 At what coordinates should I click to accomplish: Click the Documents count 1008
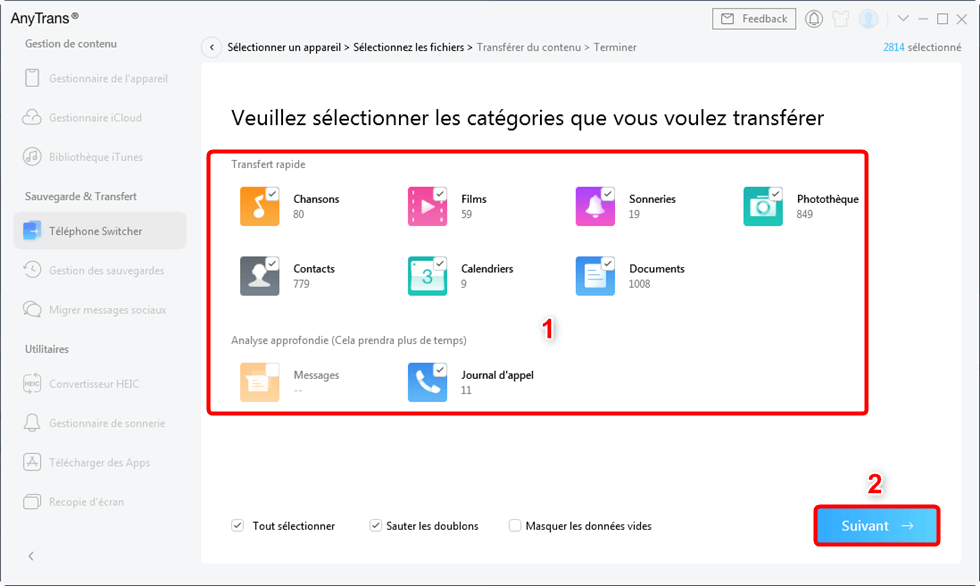[639, 284]
